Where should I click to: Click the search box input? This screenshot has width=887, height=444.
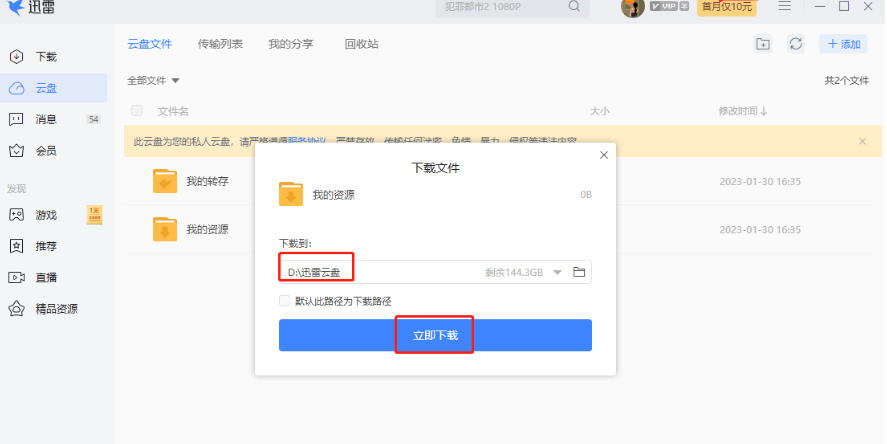point(503,7)
